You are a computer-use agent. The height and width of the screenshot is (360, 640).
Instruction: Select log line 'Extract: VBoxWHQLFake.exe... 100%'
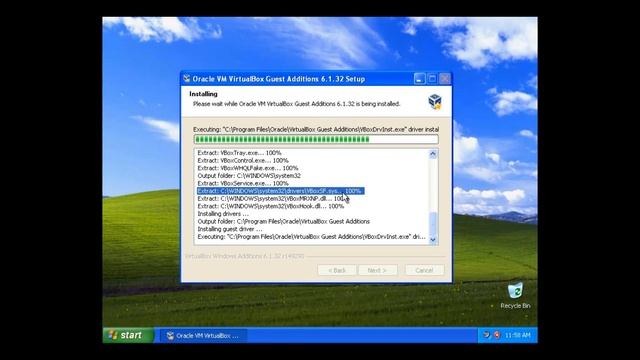point(248,168)
